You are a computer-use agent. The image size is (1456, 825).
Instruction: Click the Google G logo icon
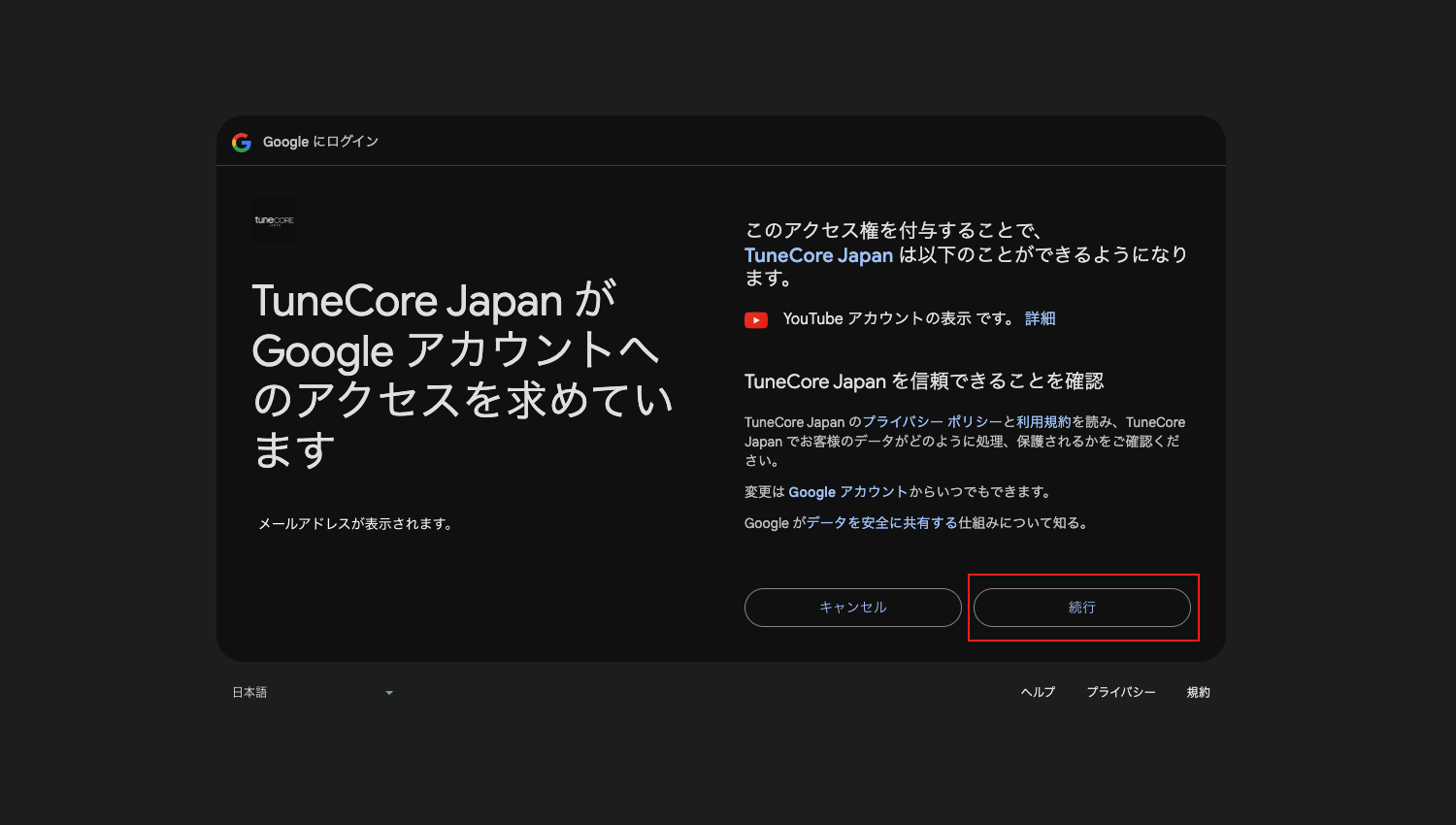coord(242,143)
